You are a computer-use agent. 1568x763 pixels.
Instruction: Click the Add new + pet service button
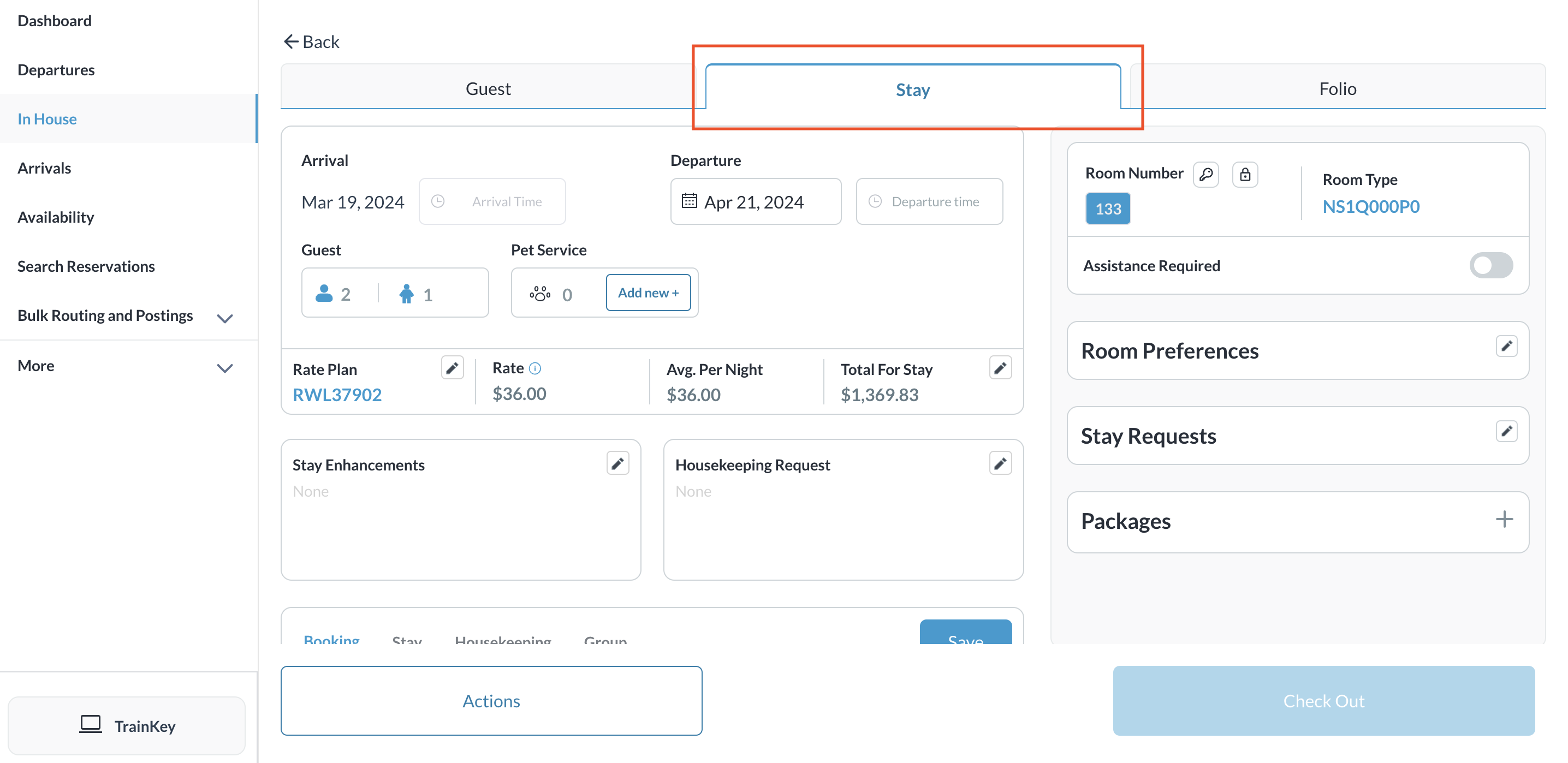click(648, 293)
